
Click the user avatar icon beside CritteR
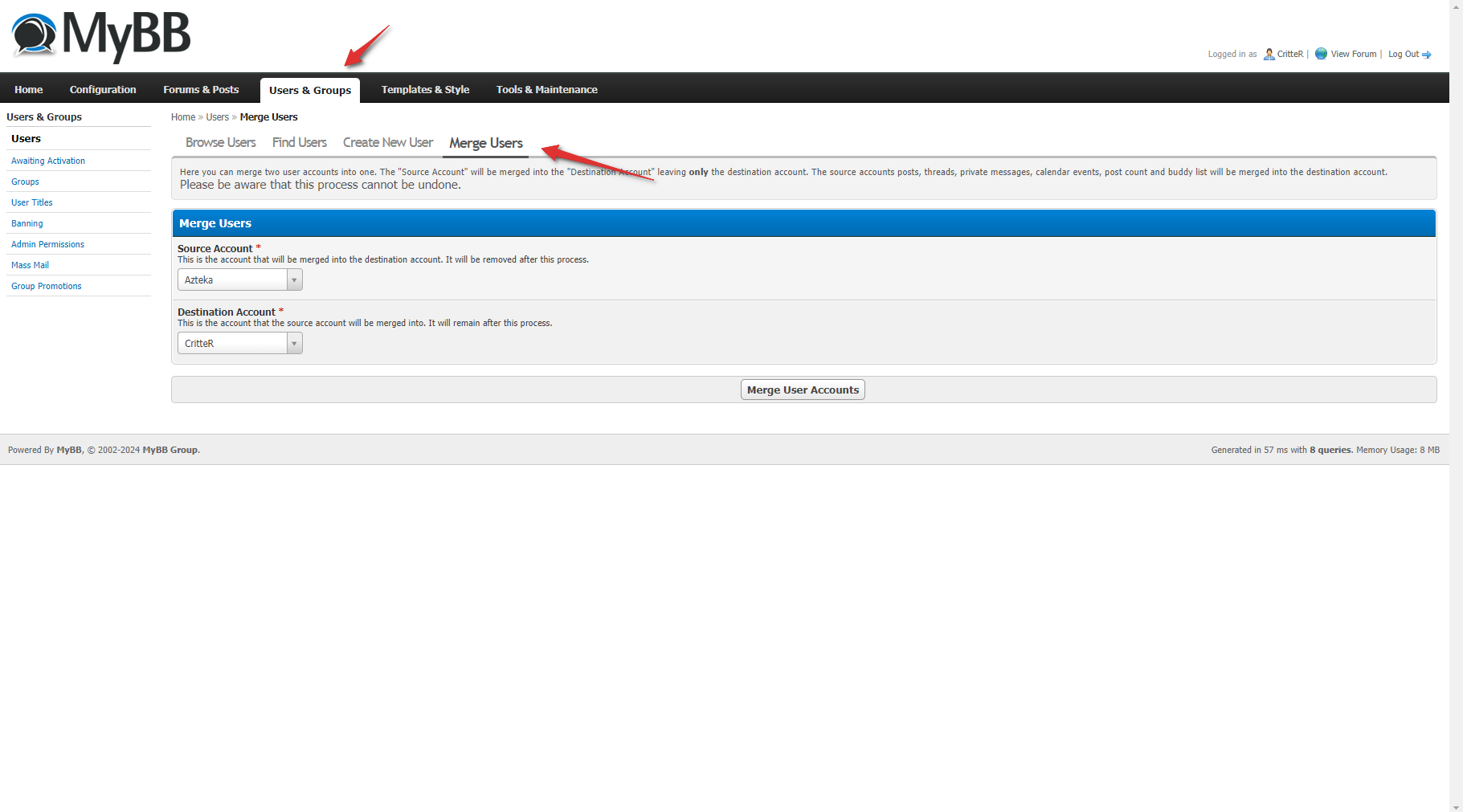click(x=1268, y=54)
